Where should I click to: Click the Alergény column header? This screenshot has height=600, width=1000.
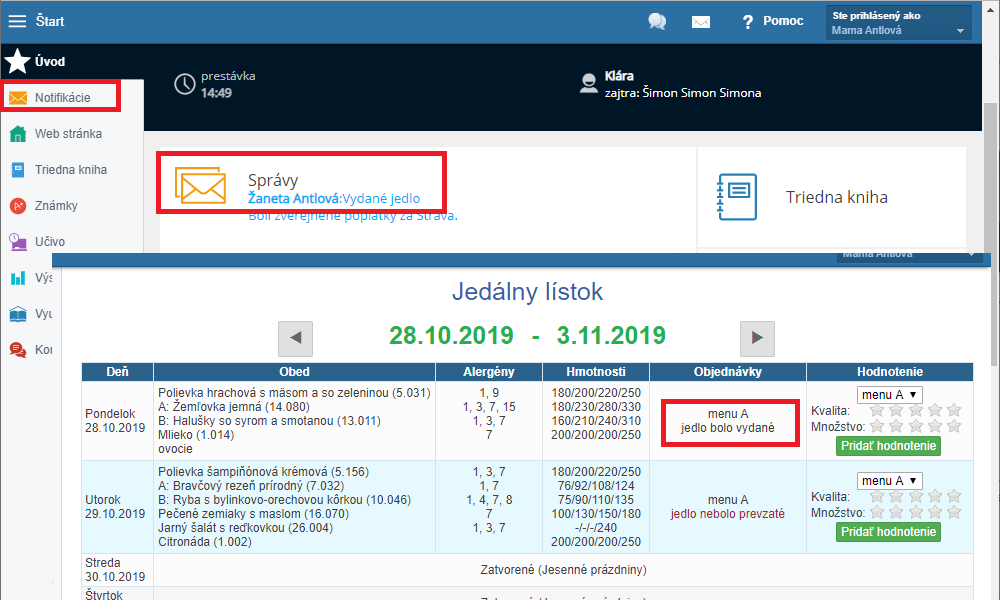coord(489,372)
